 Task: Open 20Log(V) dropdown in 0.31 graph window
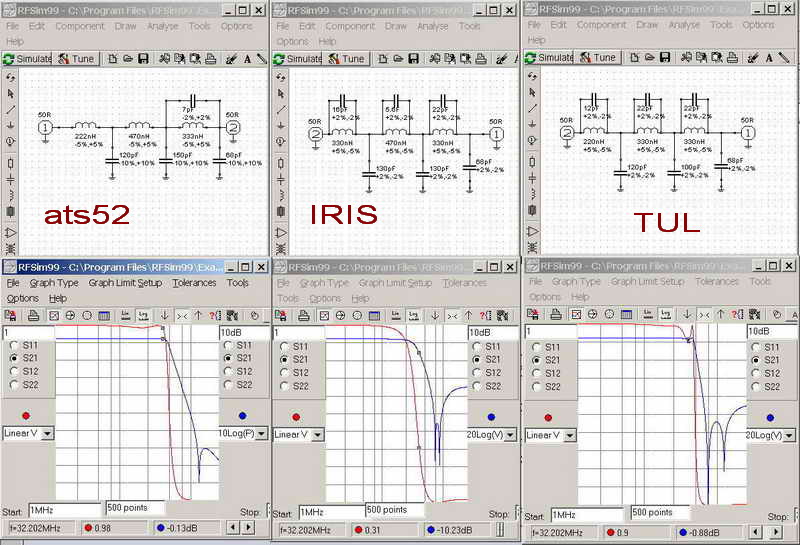(510, 435)
